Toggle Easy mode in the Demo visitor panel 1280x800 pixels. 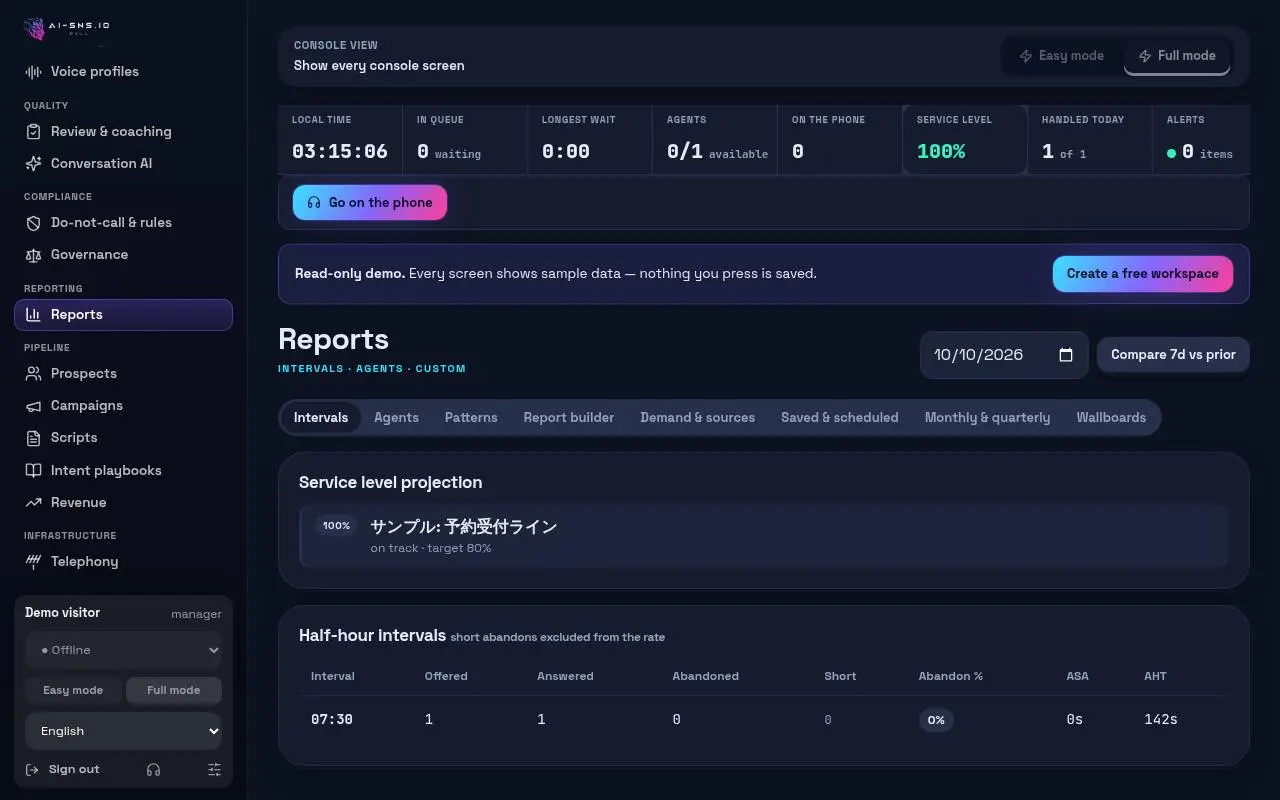(x=73, y=691)
